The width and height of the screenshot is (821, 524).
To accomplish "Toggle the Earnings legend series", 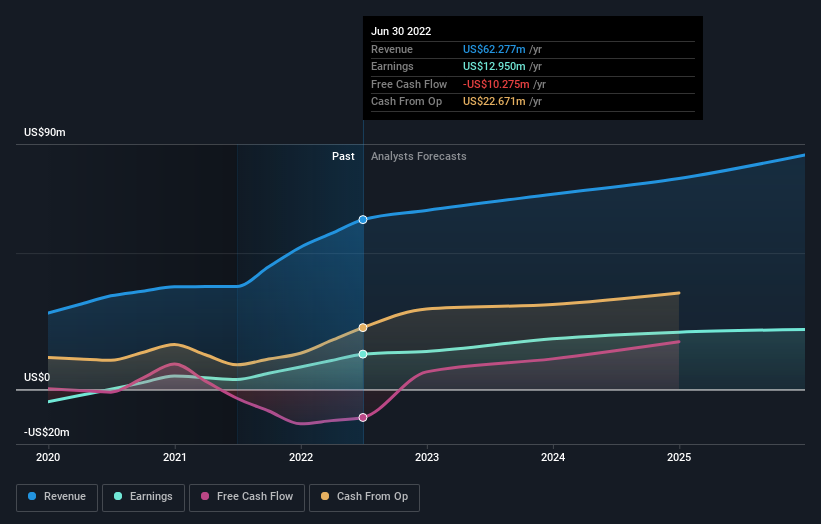I will 143,497.
